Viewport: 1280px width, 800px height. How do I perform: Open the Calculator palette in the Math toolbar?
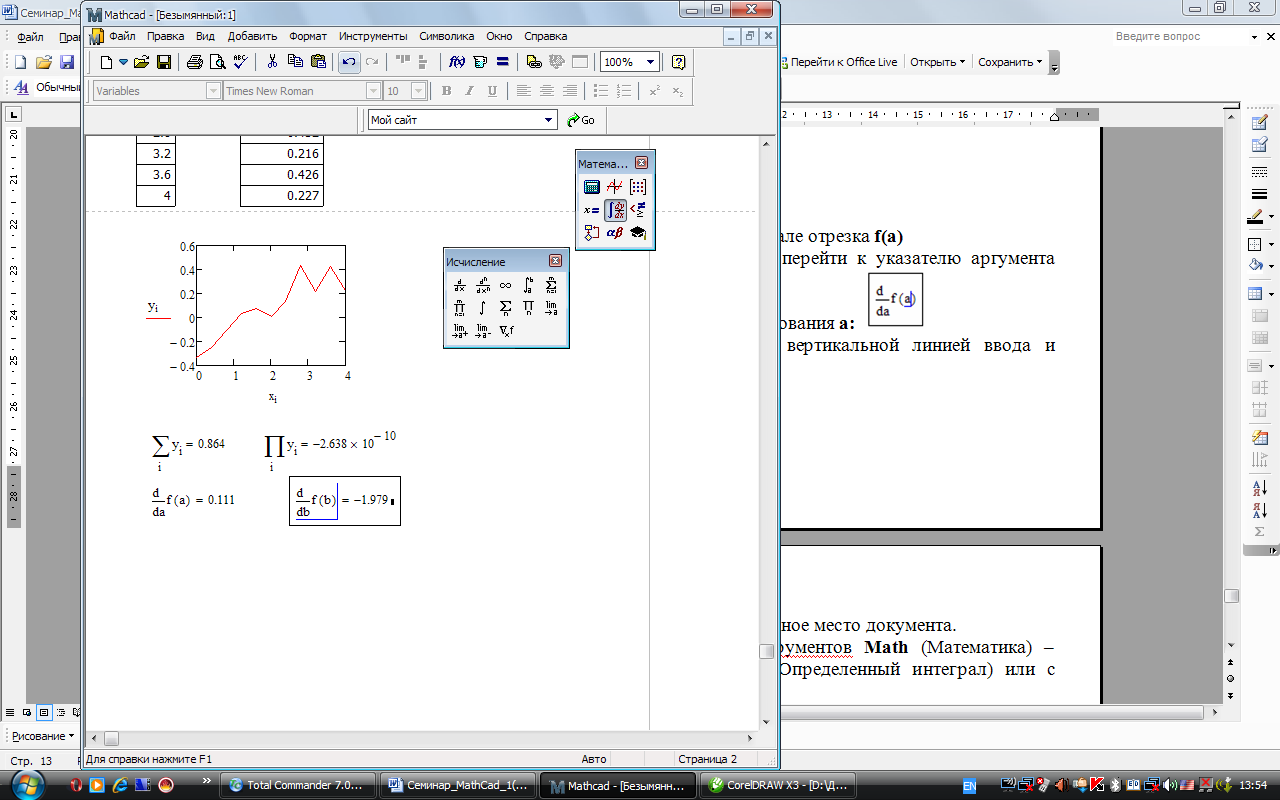592,186
